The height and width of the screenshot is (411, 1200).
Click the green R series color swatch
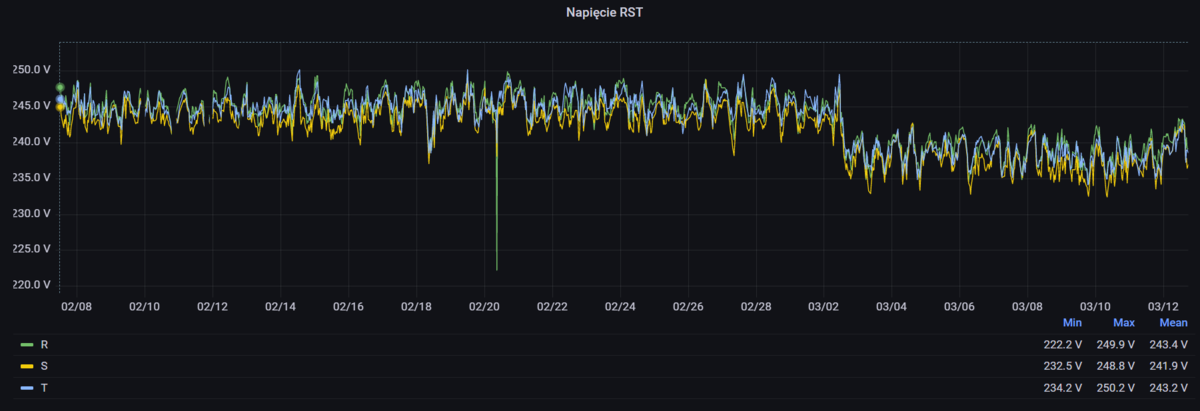[x=27, y=345]
